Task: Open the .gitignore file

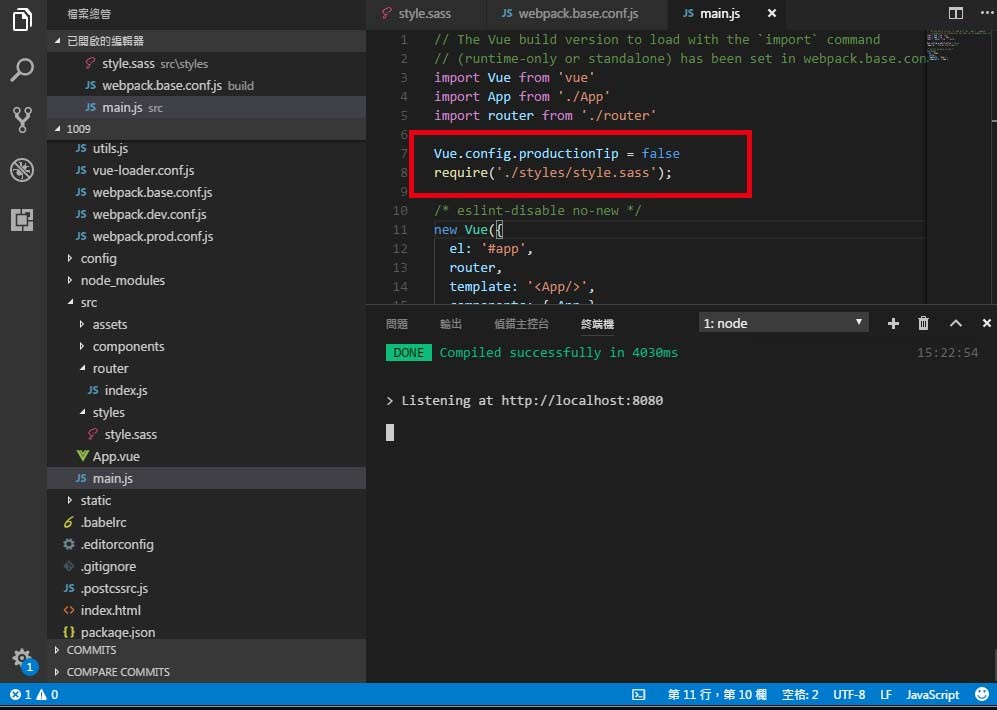Action: click(207, 566)
